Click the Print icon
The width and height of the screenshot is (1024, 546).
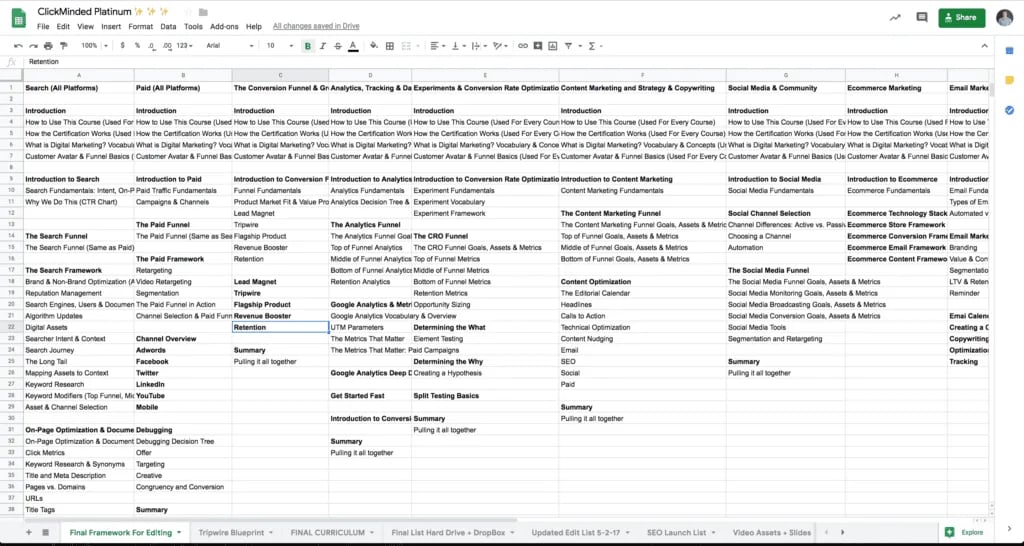tap(47, 46)
